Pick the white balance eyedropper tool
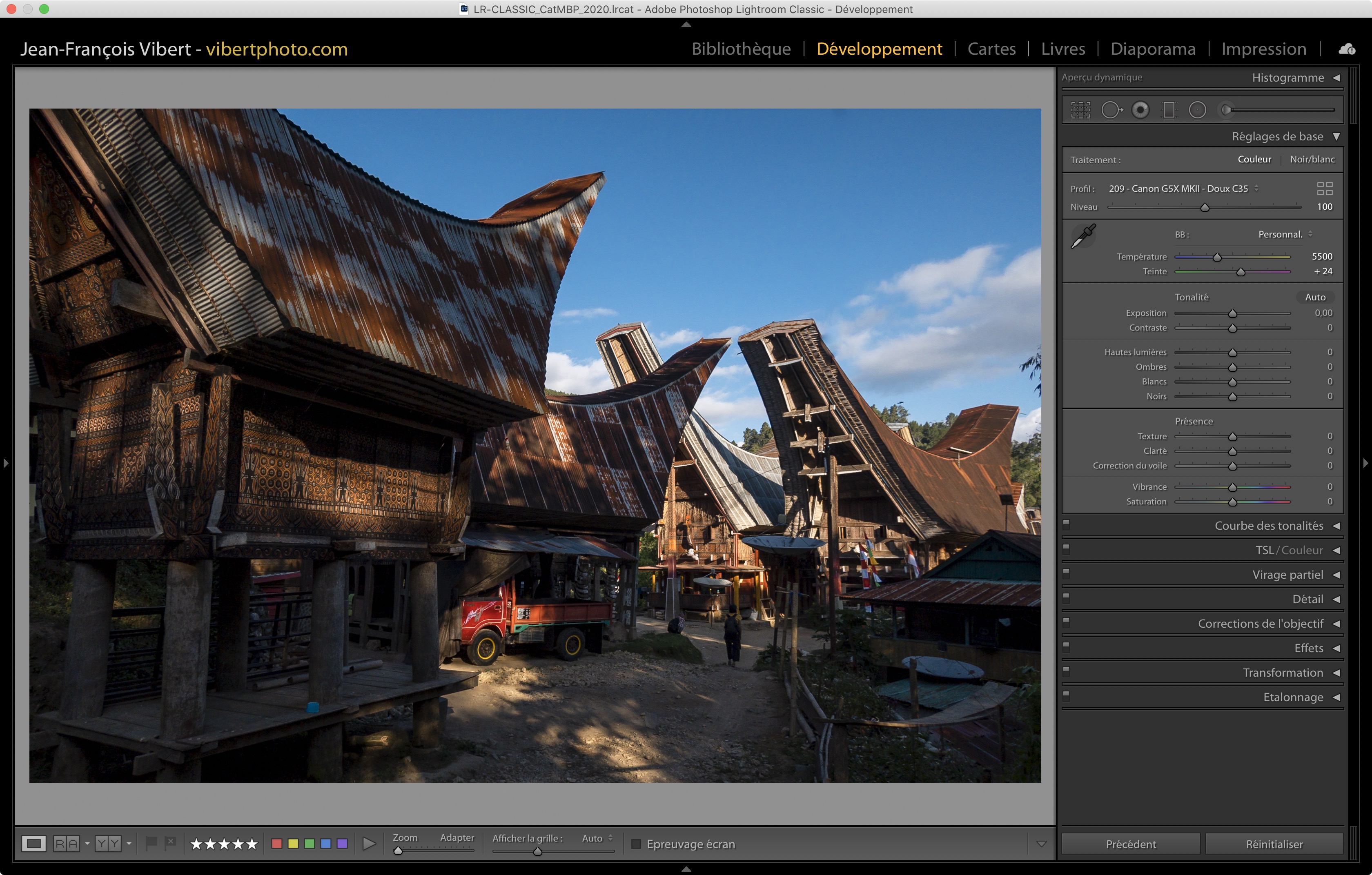The image size is (1372, 875). pos(1083,235)
